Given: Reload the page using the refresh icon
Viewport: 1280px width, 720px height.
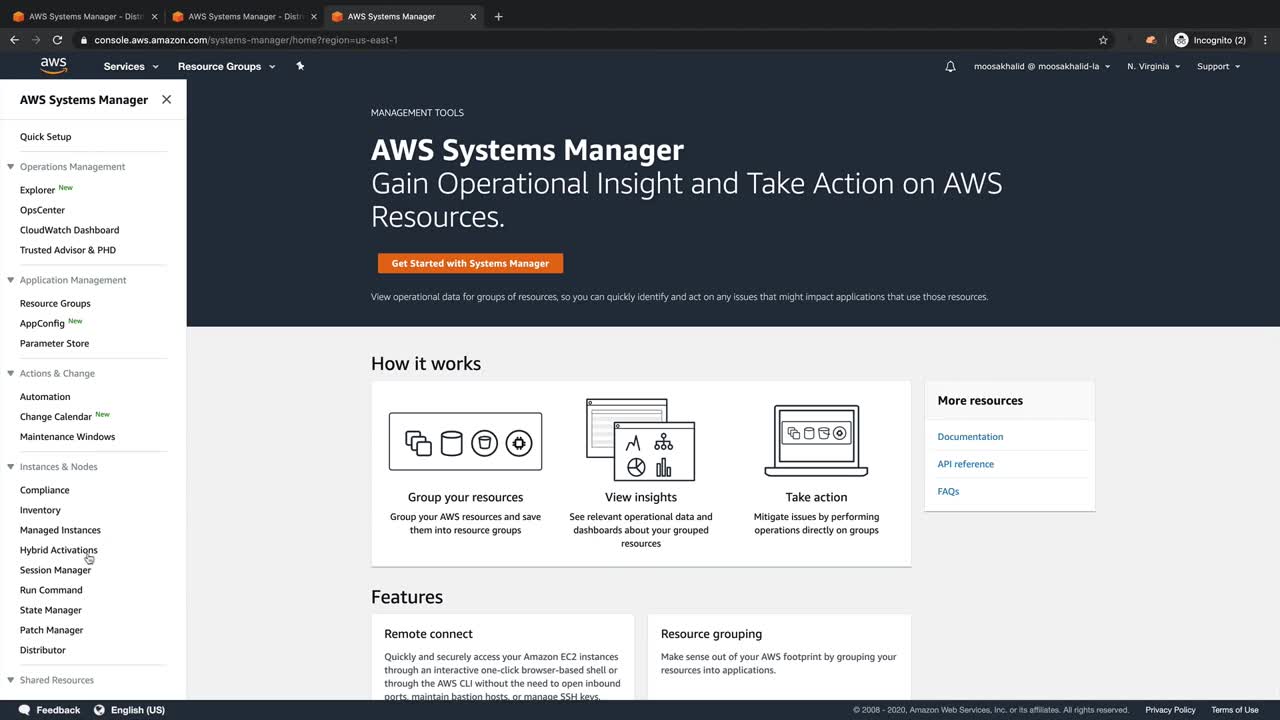Looking at the screenshot, I should click(57, 40).
